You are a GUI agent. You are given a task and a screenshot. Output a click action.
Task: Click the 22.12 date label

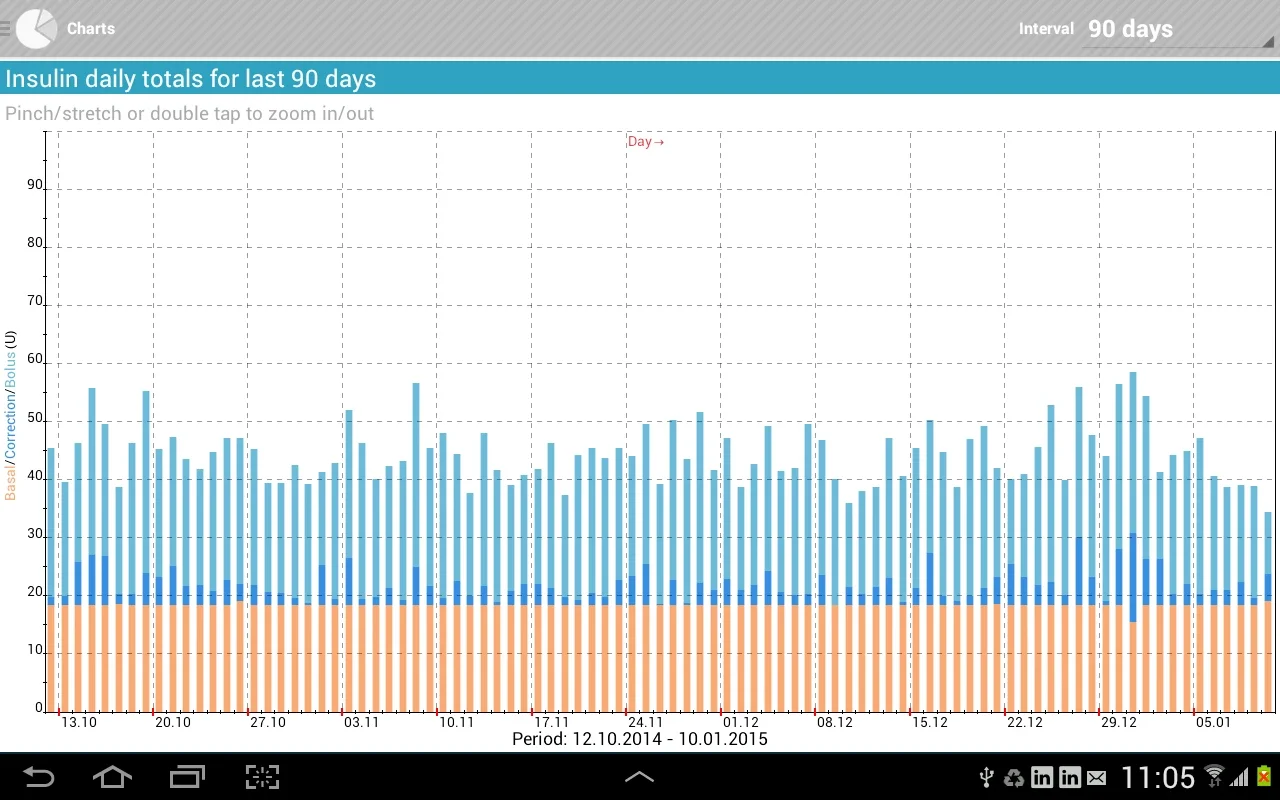click(1025, 722)
